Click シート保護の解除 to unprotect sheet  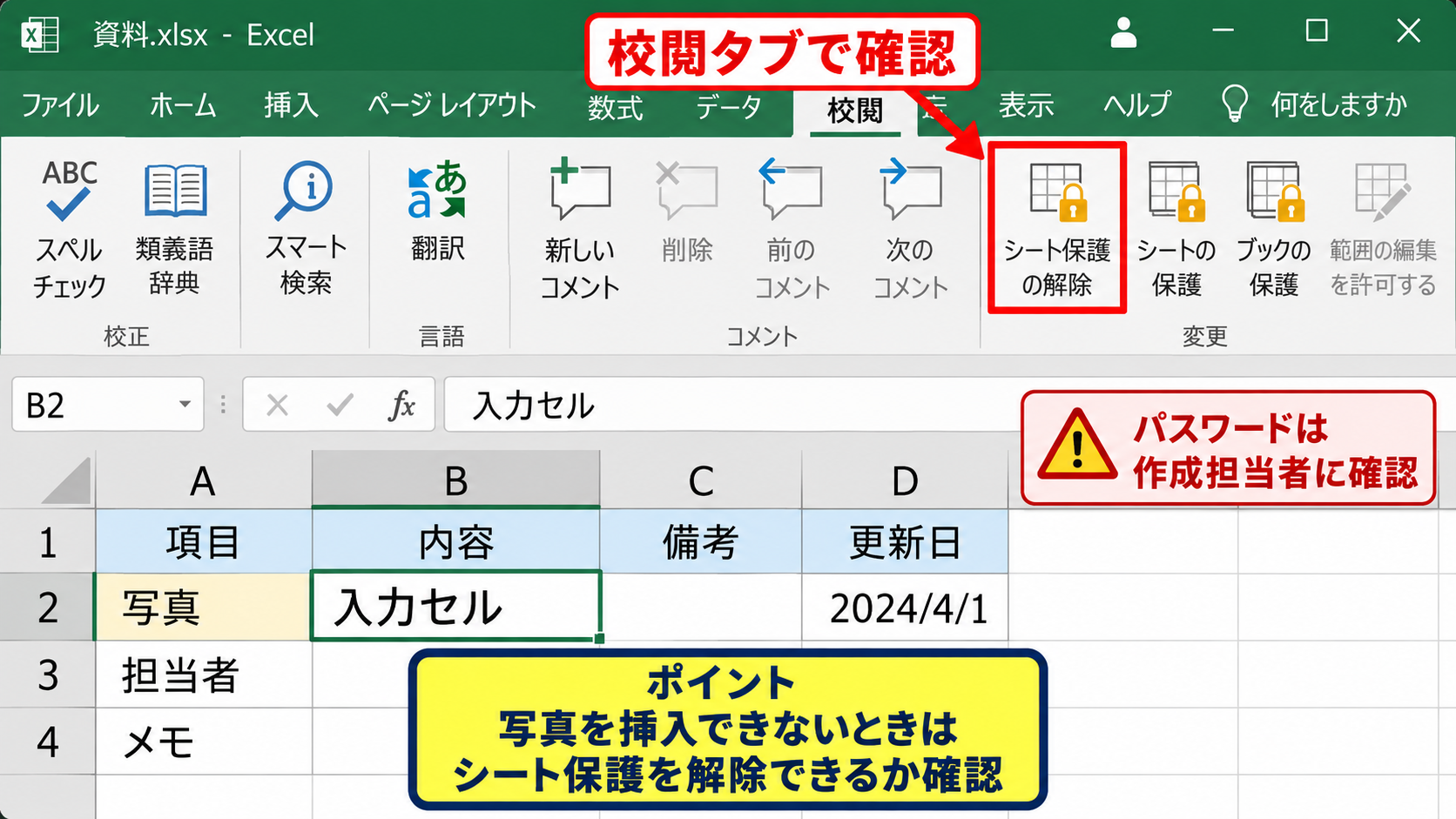tap(1057, 228)
